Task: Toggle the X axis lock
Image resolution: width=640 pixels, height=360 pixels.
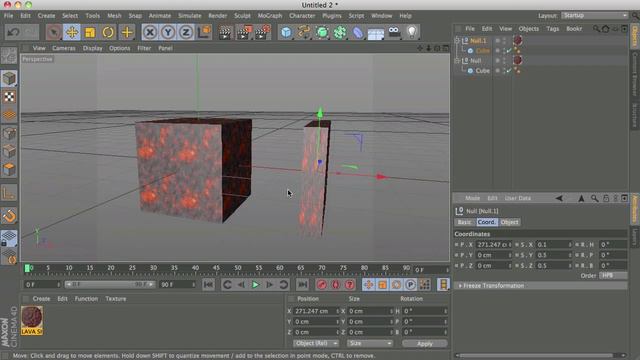Action: [x=150, y=32]
